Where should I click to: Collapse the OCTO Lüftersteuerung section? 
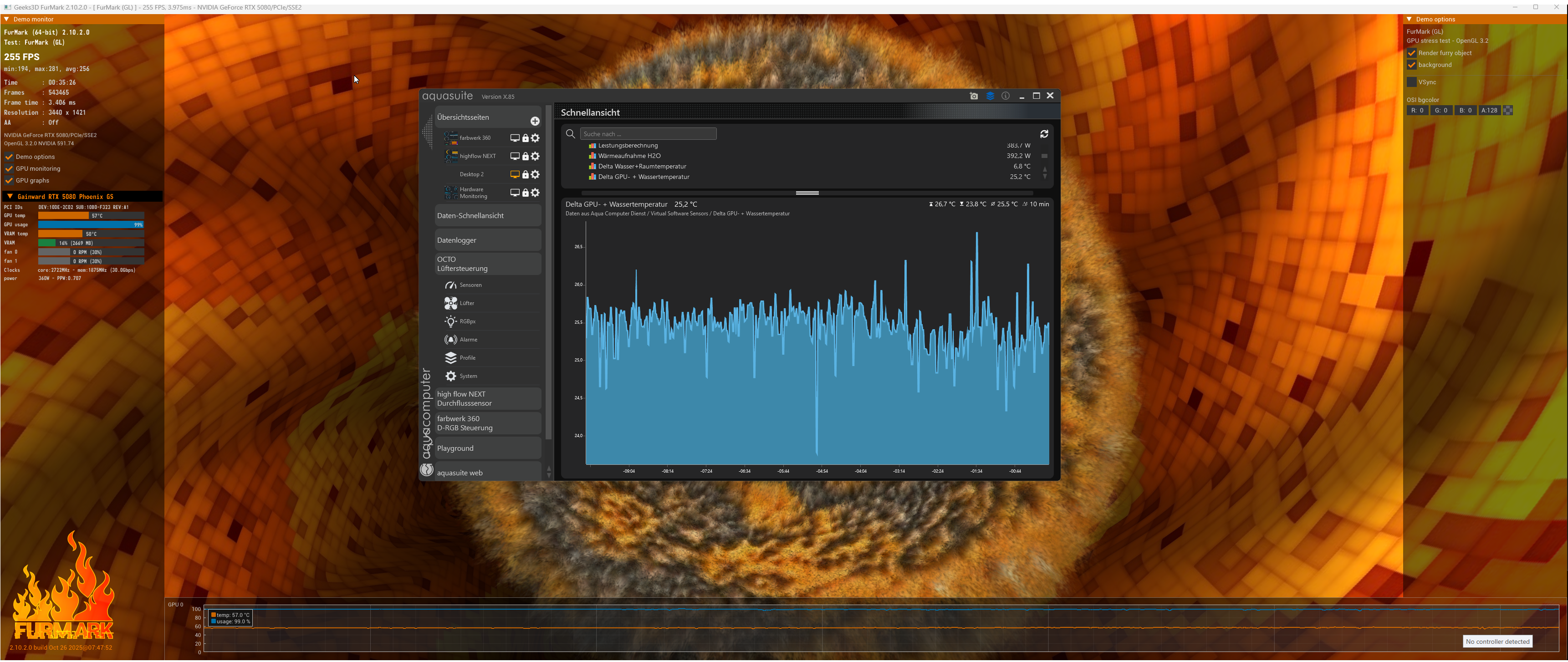pos(488,264)
